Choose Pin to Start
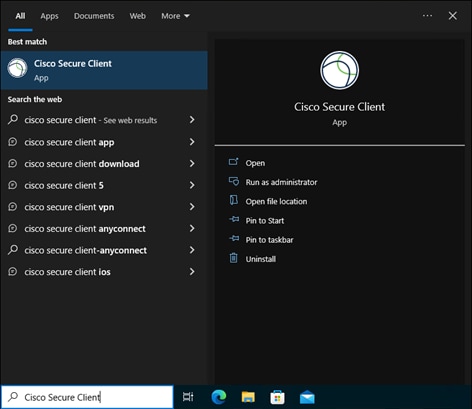This screenshot has width=472, height=409. tap(265, 221)
